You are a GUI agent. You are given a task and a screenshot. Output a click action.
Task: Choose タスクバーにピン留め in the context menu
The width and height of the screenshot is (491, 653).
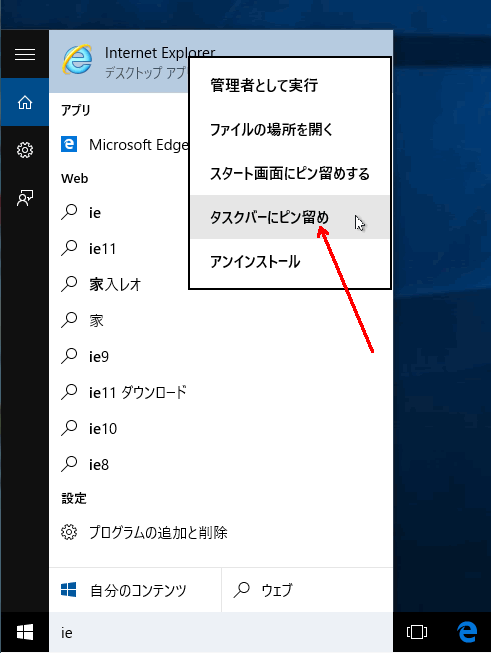tap(290, 217)
